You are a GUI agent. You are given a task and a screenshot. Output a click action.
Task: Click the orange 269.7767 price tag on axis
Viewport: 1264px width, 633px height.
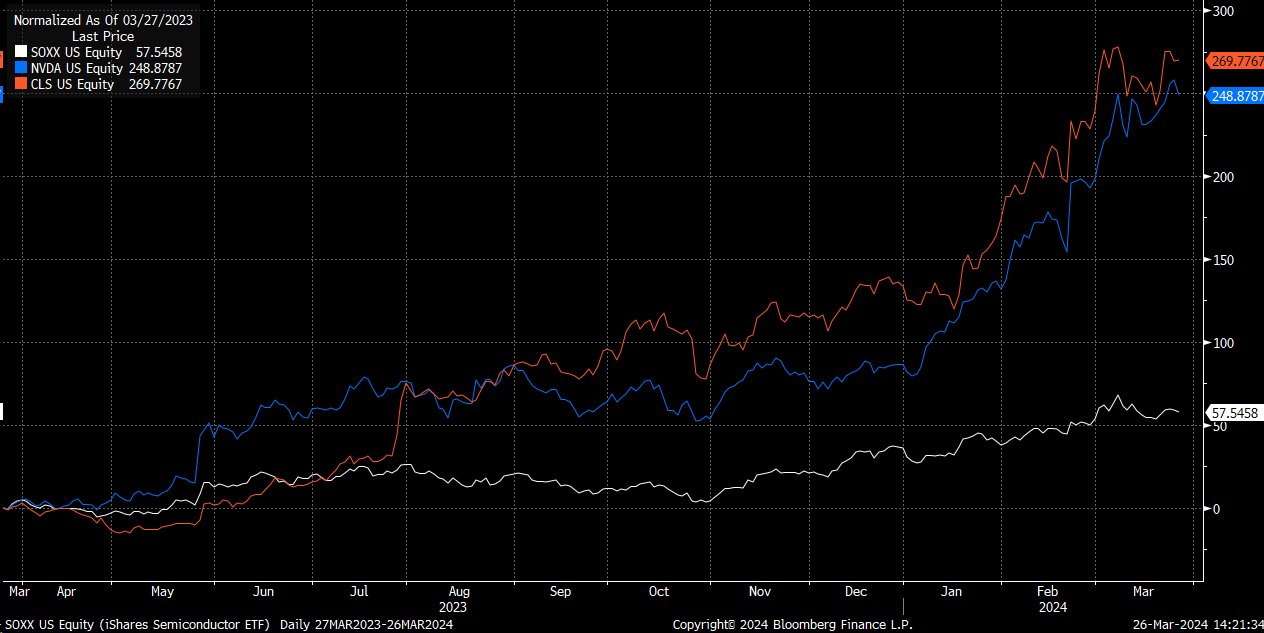click(1234, 61)
